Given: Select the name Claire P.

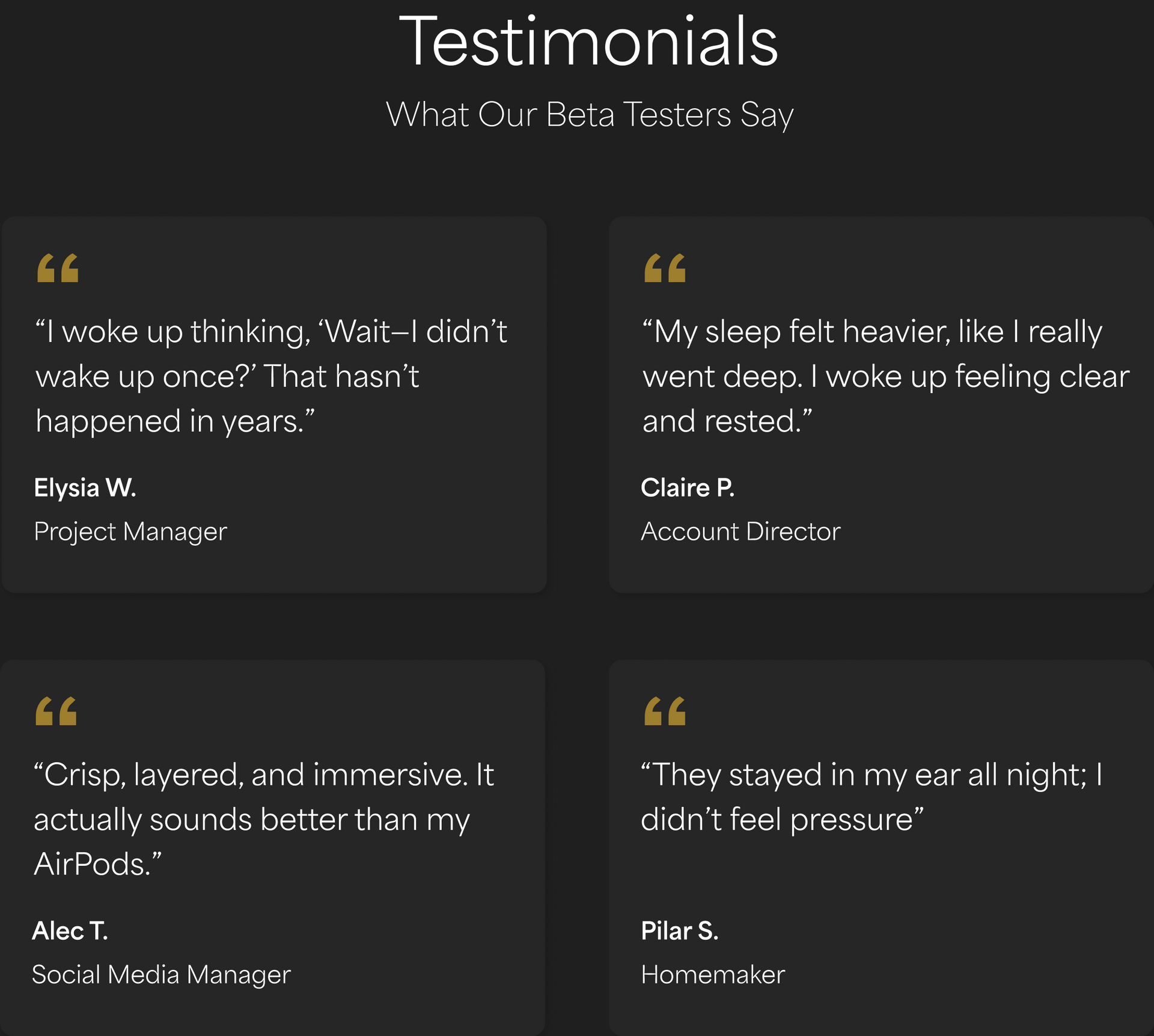Looking at the screenshot, I should pyautogui.click(x=688, y=487).
